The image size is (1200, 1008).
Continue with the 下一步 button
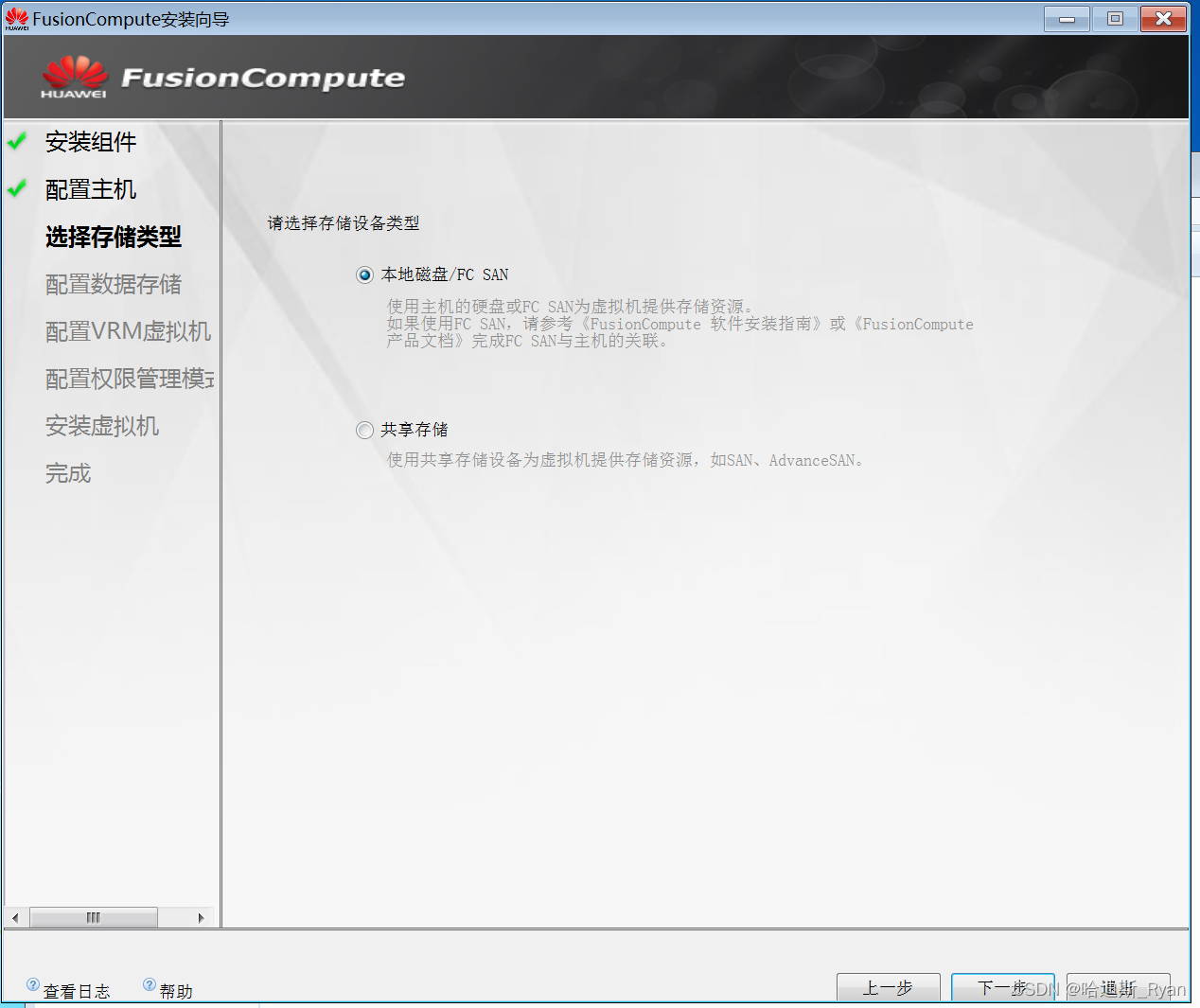pos(1003,987)
